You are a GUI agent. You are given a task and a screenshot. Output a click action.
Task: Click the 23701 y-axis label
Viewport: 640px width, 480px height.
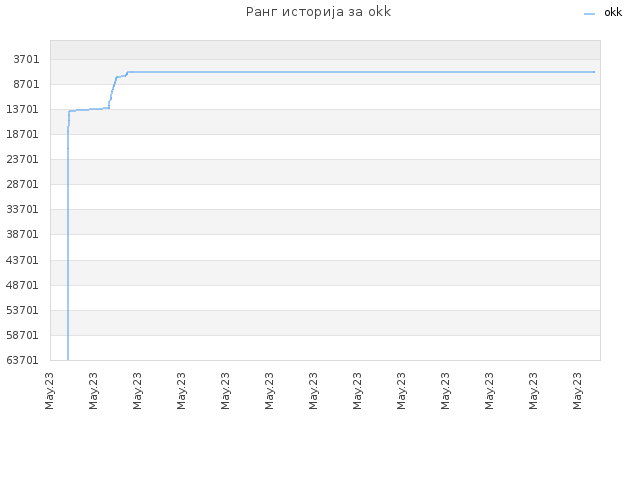(x=23, y=159)
